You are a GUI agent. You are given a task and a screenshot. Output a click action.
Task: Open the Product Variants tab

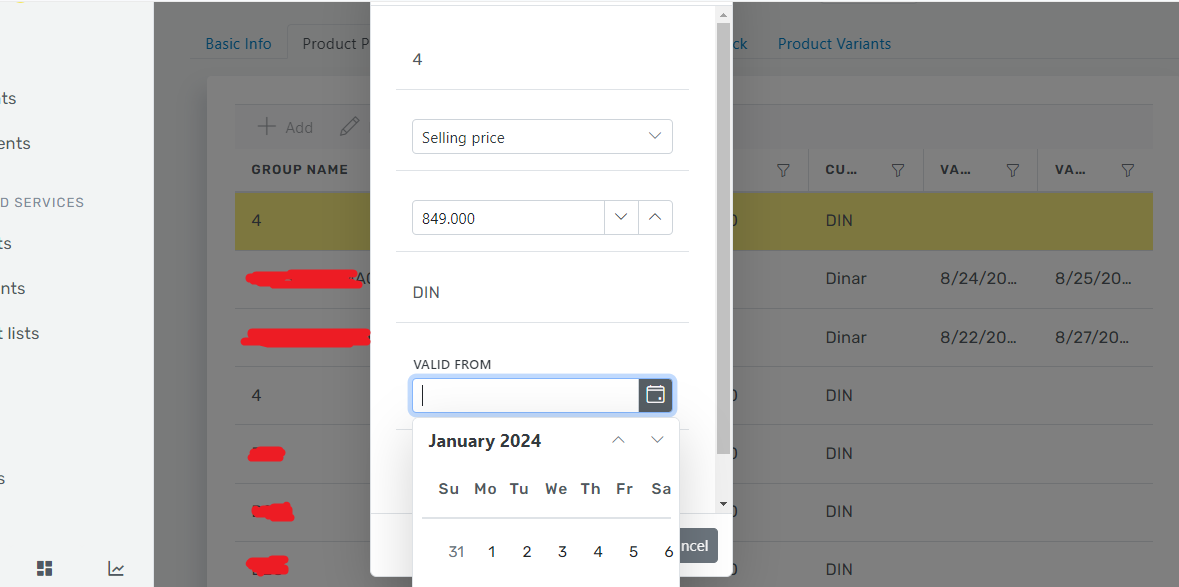click(834, 44)
